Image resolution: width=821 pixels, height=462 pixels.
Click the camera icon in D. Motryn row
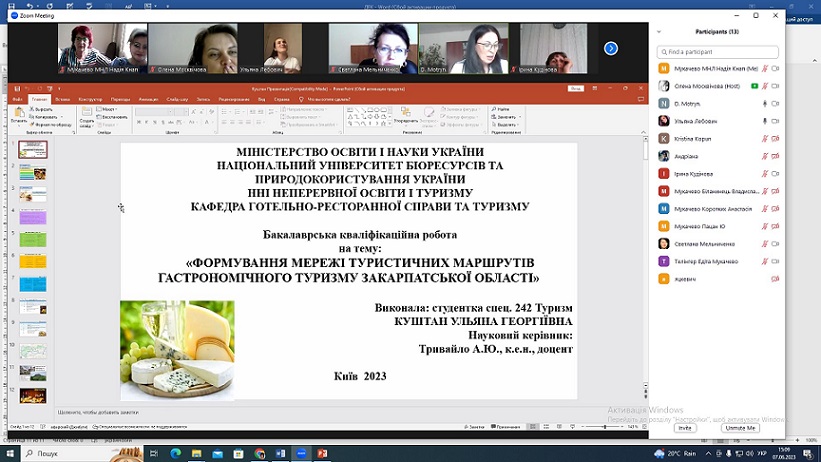point(775,104)
